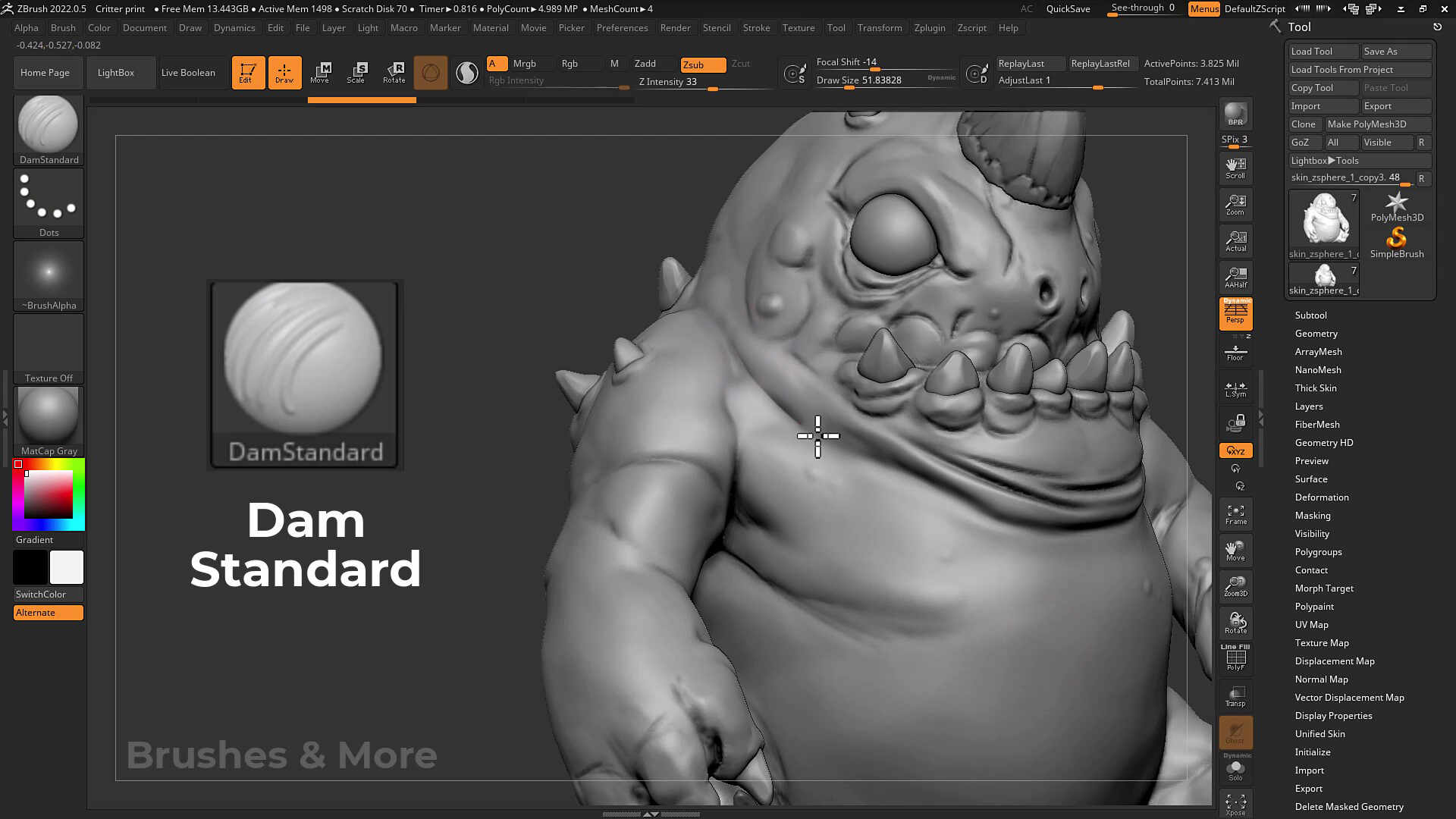
Task: Click the Xpose icon
Action: (1235, 804)
